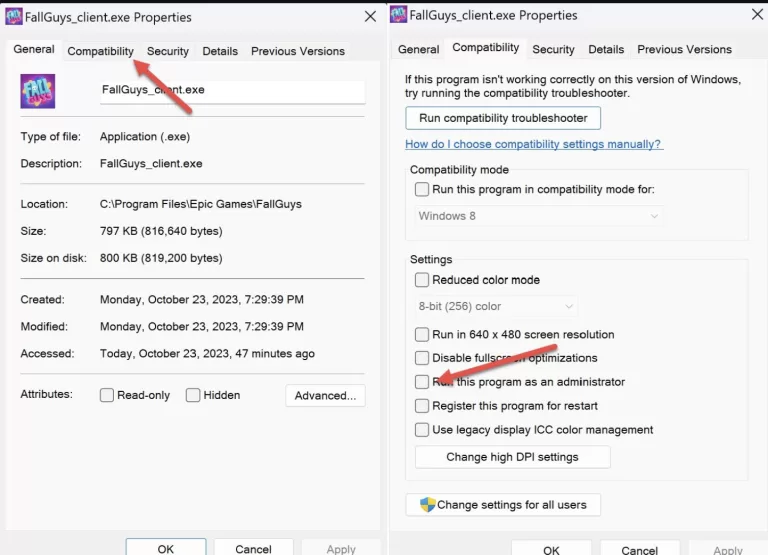Click the Advanced... attributes button
This screenshot has width=768, height=555.
coord(325,395)
